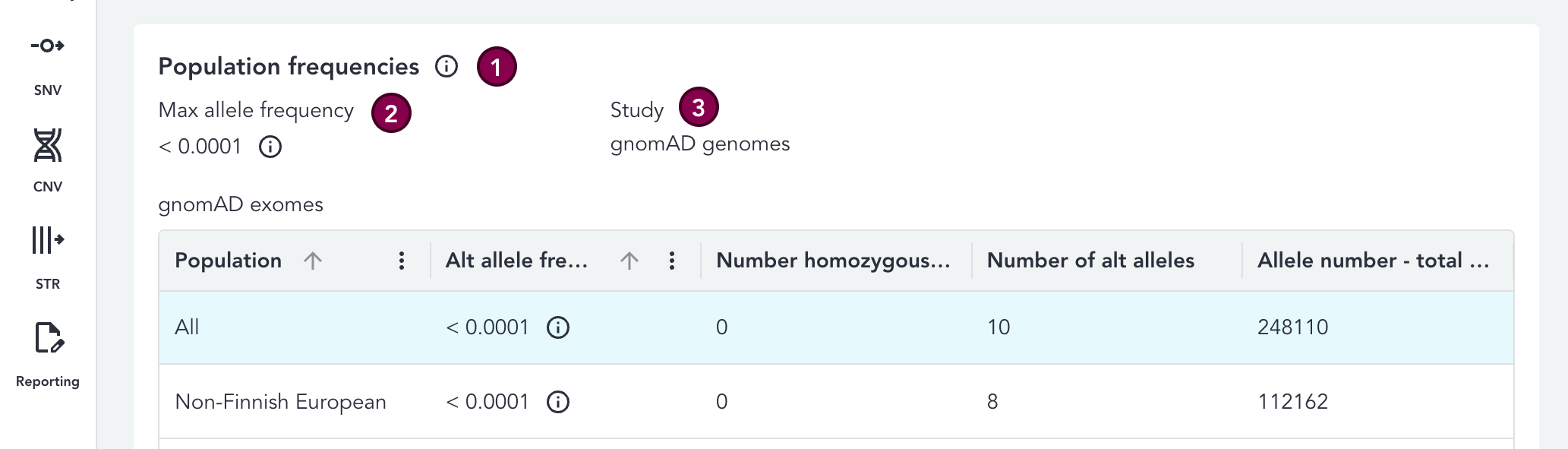Image resolution: width=1568 pixels, height=449 pixels.
Task: Open the CNV DNA icon section
Action: pyautogui.click(x=47, y=160)
